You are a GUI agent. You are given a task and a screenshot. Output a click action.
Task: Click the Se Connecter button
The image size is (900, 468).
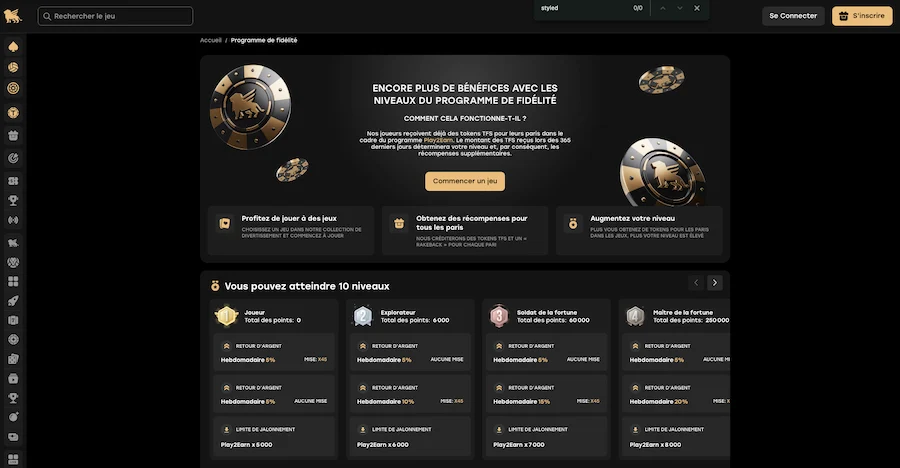pyautogui.click(x=793, y=16)
